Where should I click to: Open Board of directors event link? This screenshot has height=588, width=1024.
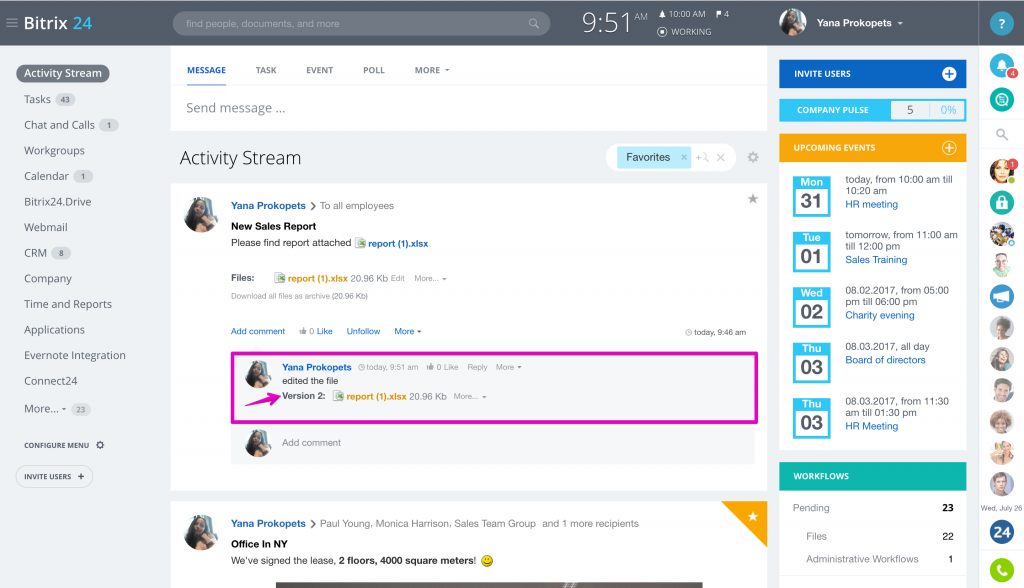pos(885,360)
